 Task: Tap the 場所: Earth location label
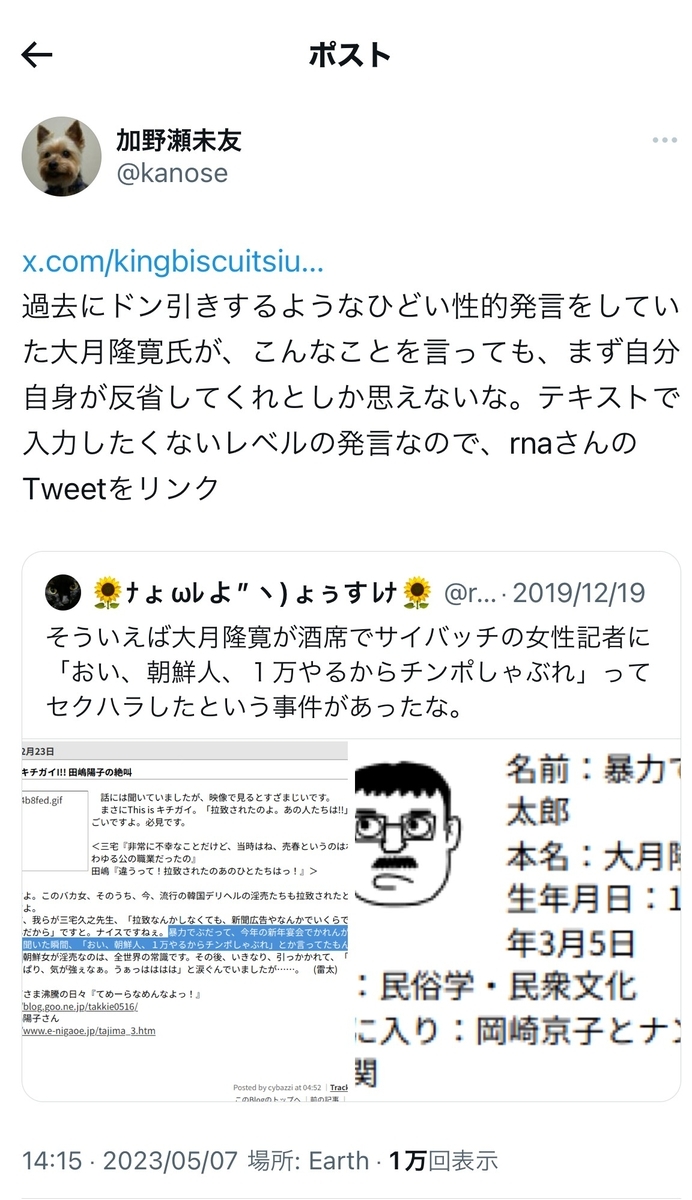coord(308,1161)
